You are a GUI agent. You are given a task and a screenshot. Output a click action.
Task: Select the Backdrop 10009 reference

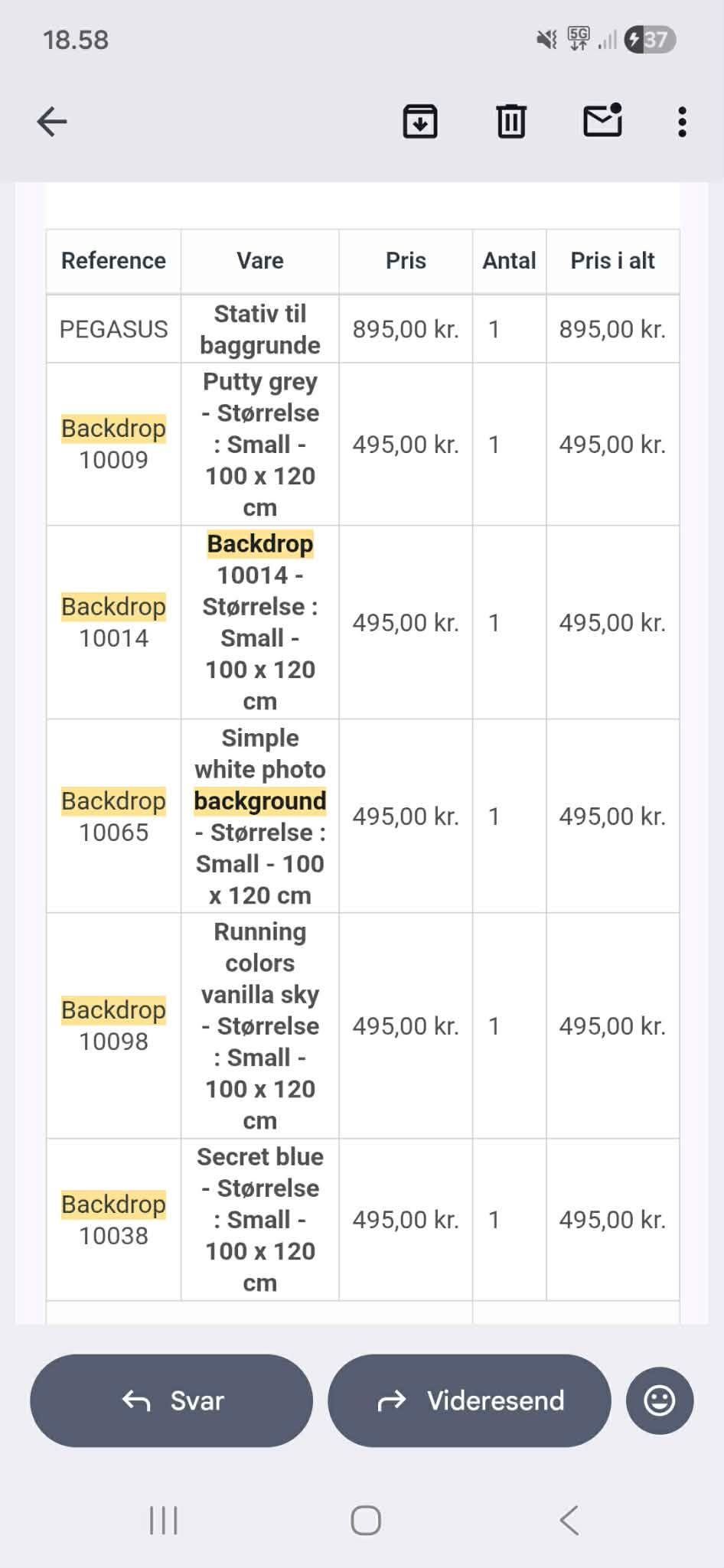tap(113, 444)
